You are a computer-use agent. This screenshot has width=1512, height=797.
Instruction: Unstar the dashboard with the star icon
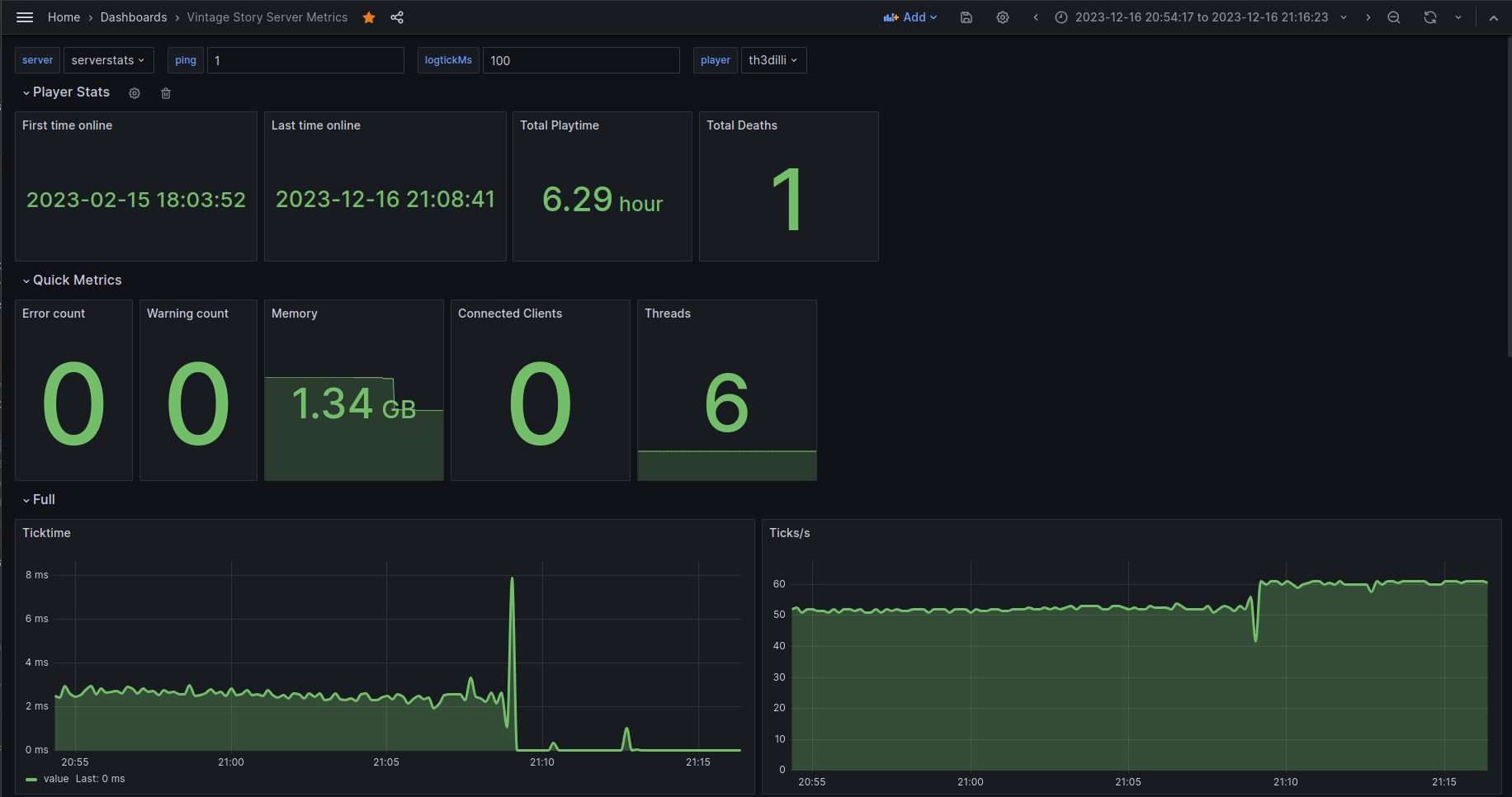coord(369,17)
